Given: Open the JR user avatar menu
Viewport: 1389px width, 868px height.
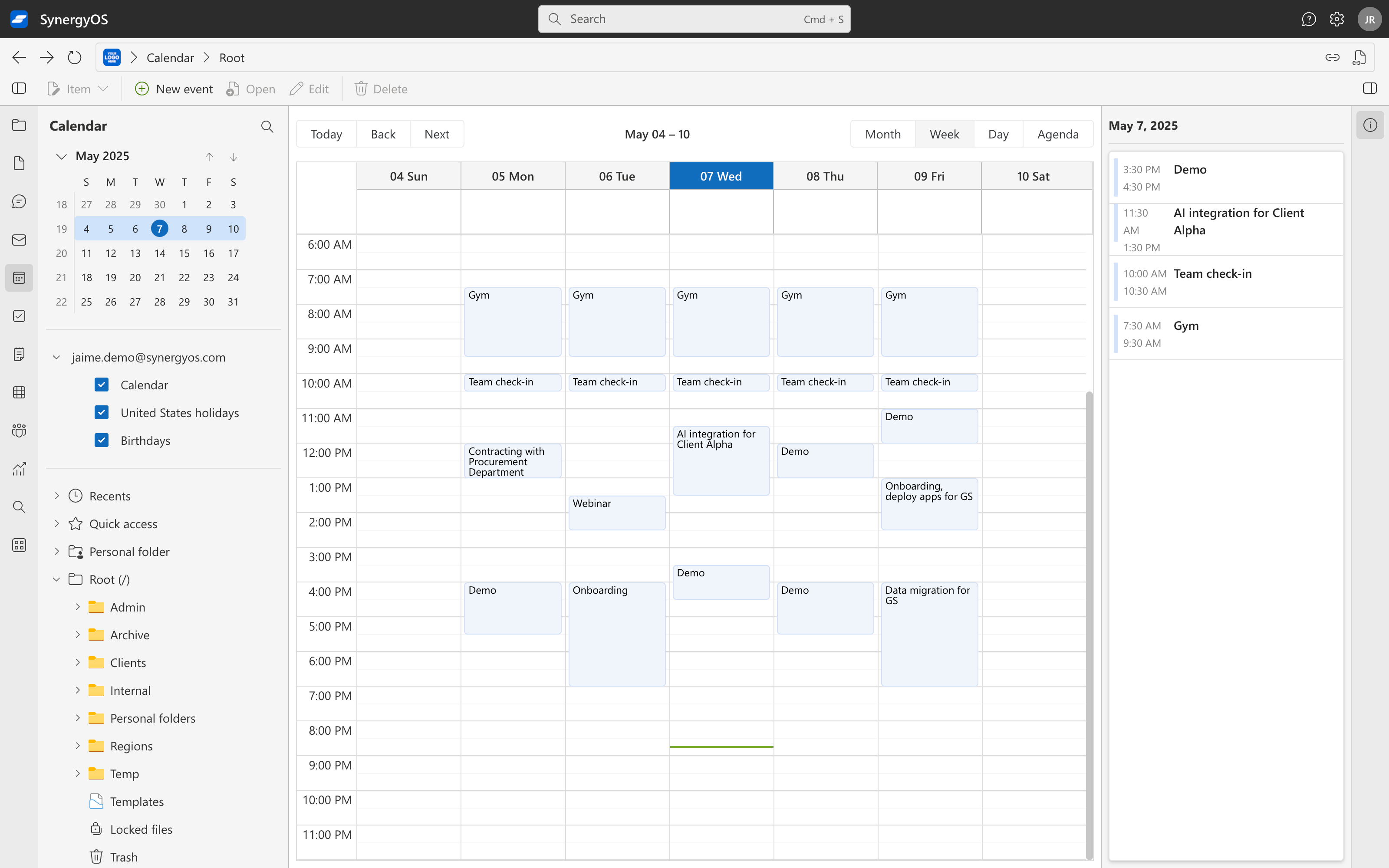Looking at the screenshot, I should click(1369, 19).
